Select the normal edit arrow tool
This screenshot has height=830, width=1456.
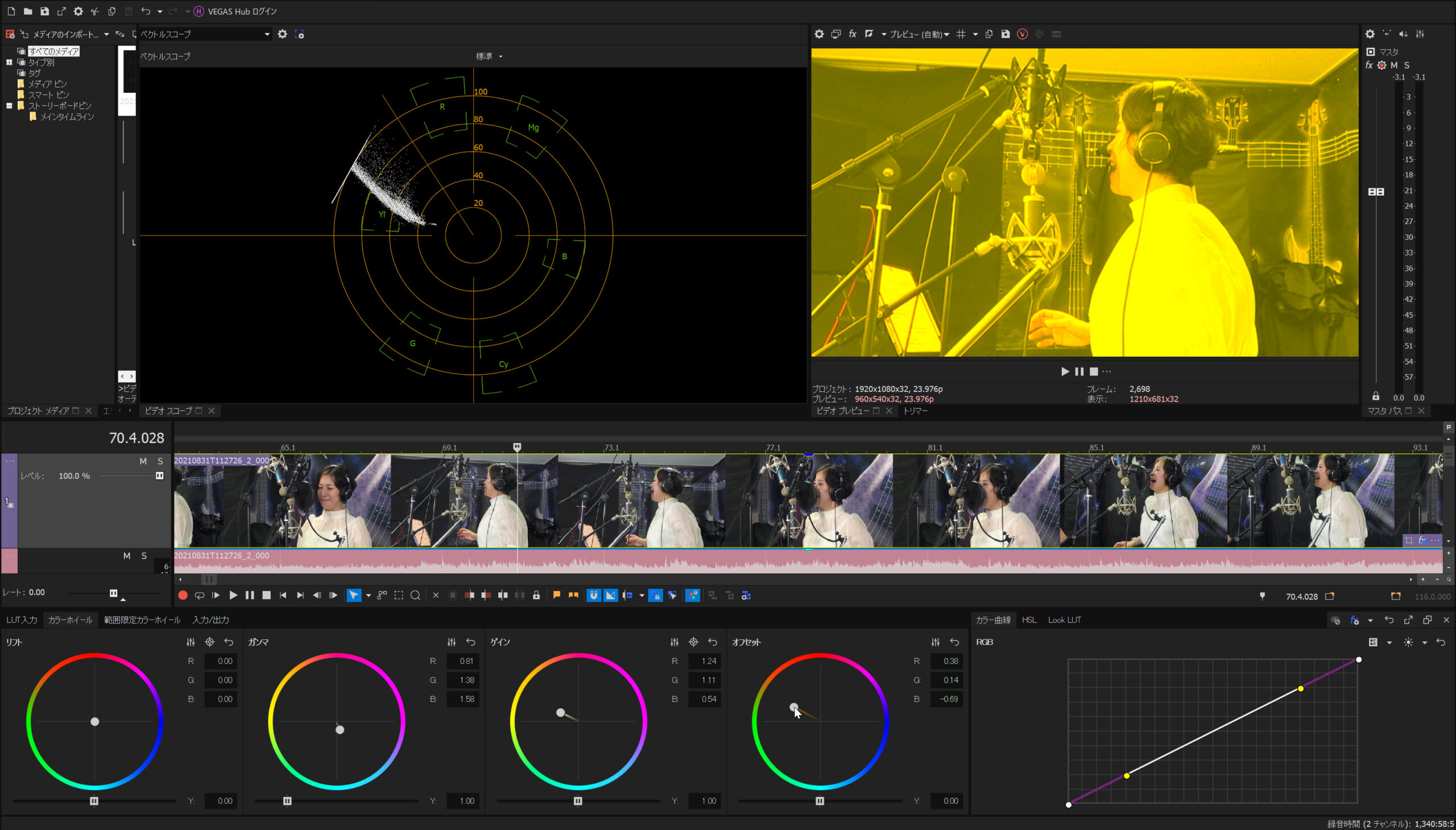click(x=354, y=595)
